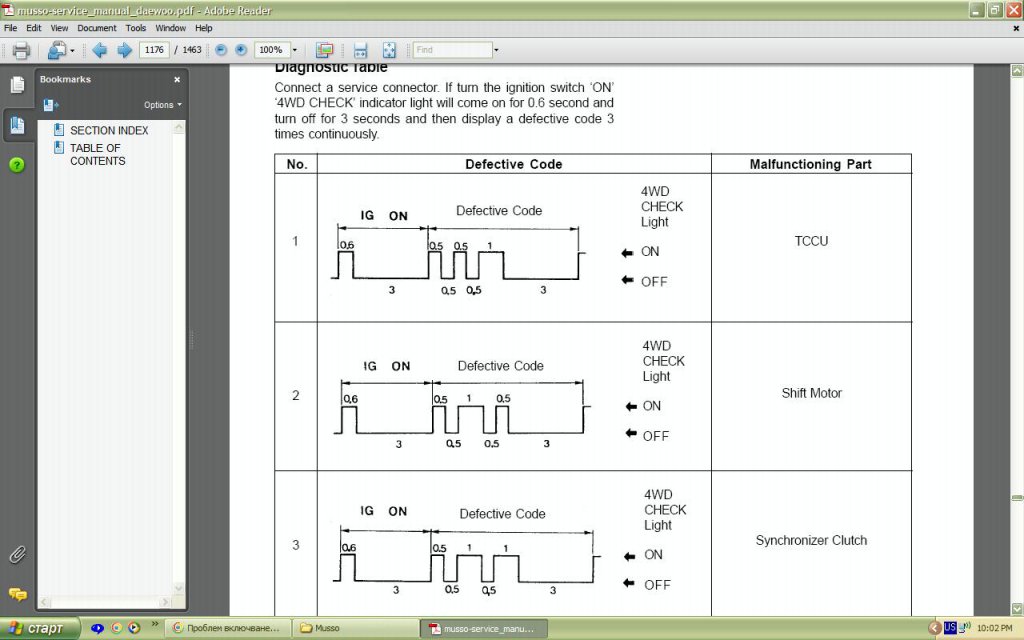This screenshot has width=1024, height=640.
Task: Go to next page with right arrow
Action: tap(124, 50)
